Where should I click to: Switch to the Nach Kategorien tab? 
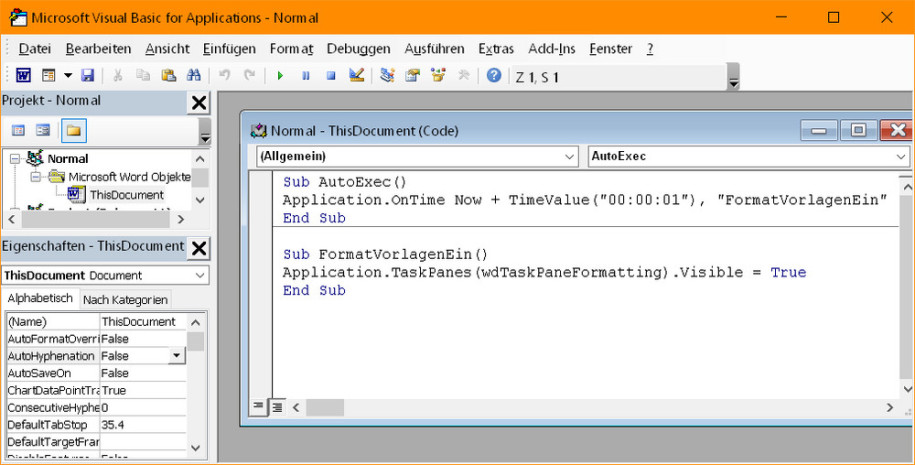pos(125,300)
